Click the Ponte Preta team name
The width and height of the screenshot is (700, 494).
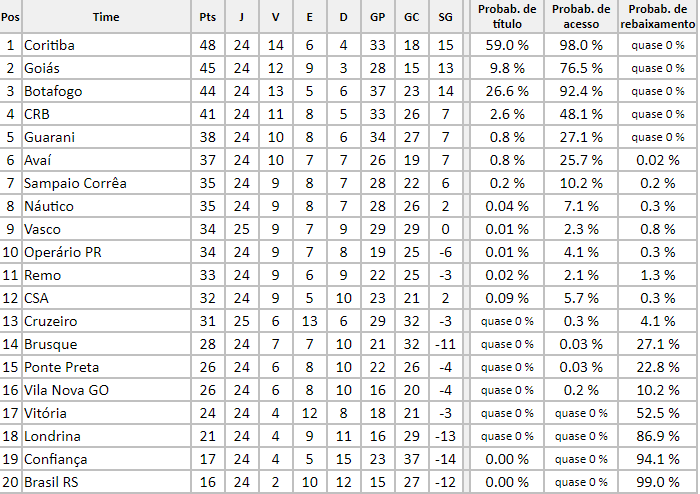pos(61,367)
